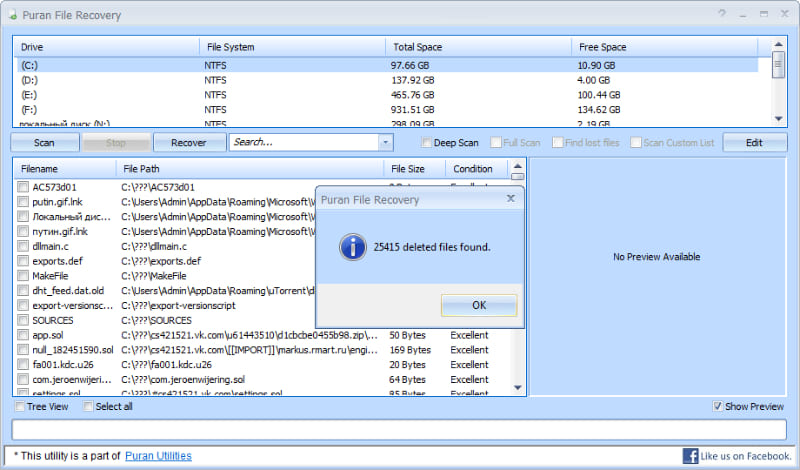Open the Search box dropdown arrow
This screenshot has height=470, width=800.
point(386,143)
